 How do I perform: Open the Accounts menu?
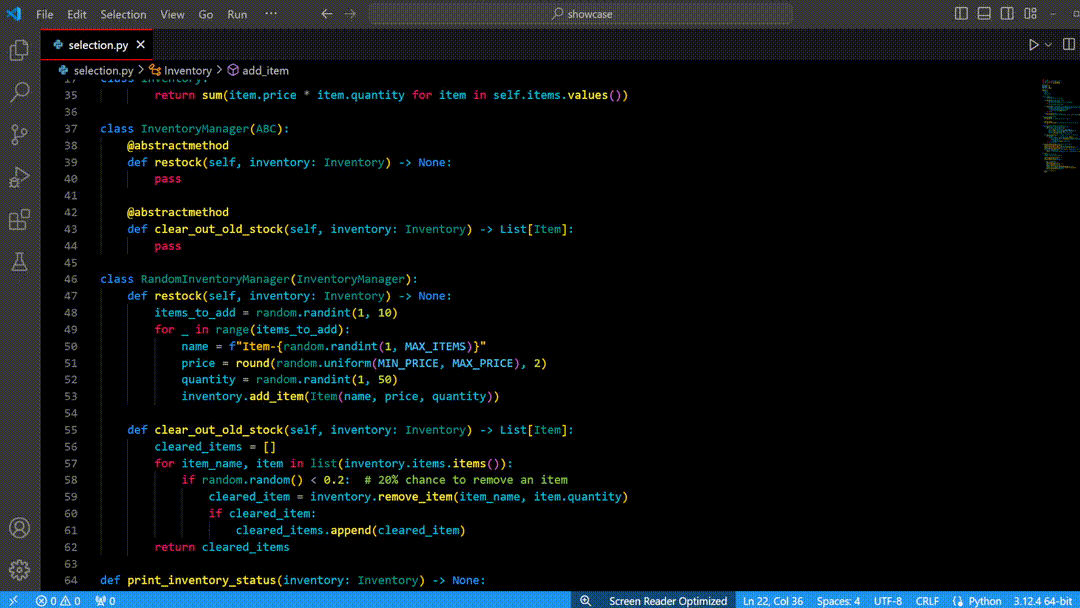pyautogui.click(x=19, y=528)
